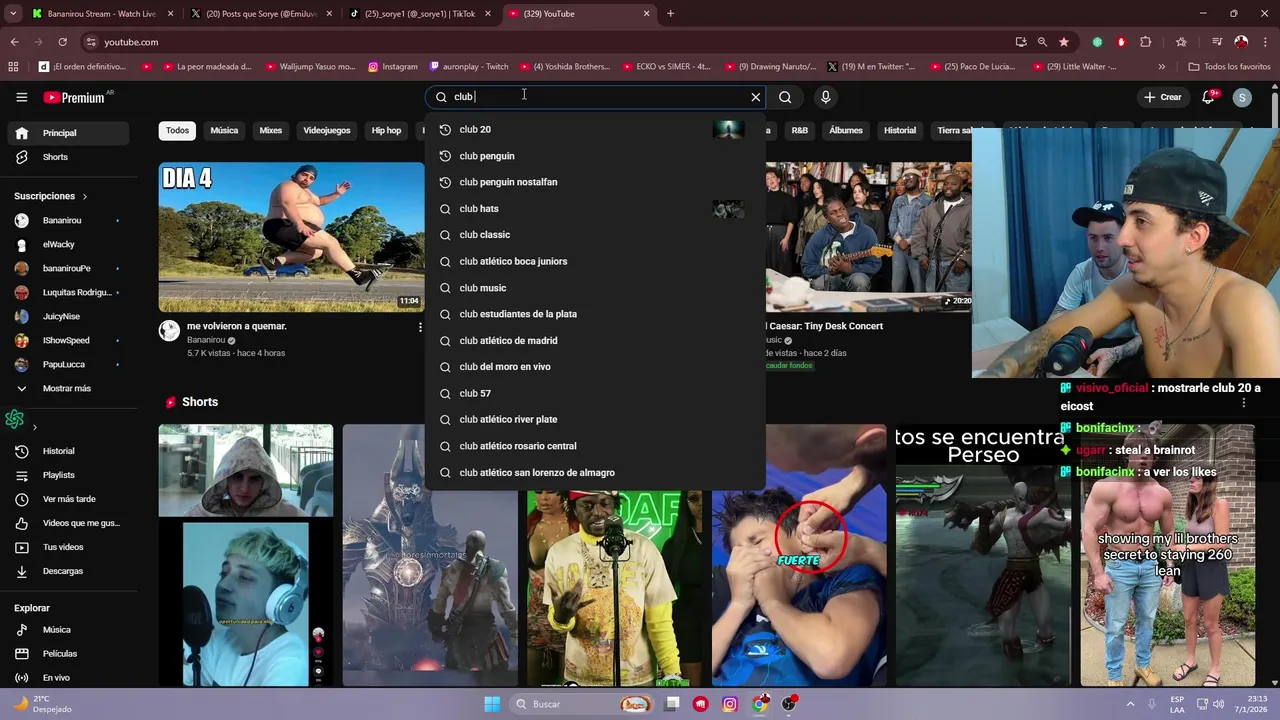The image size is (1280, 720).
Task: Select the Historial filter chip
Action: tap(900, 130)
